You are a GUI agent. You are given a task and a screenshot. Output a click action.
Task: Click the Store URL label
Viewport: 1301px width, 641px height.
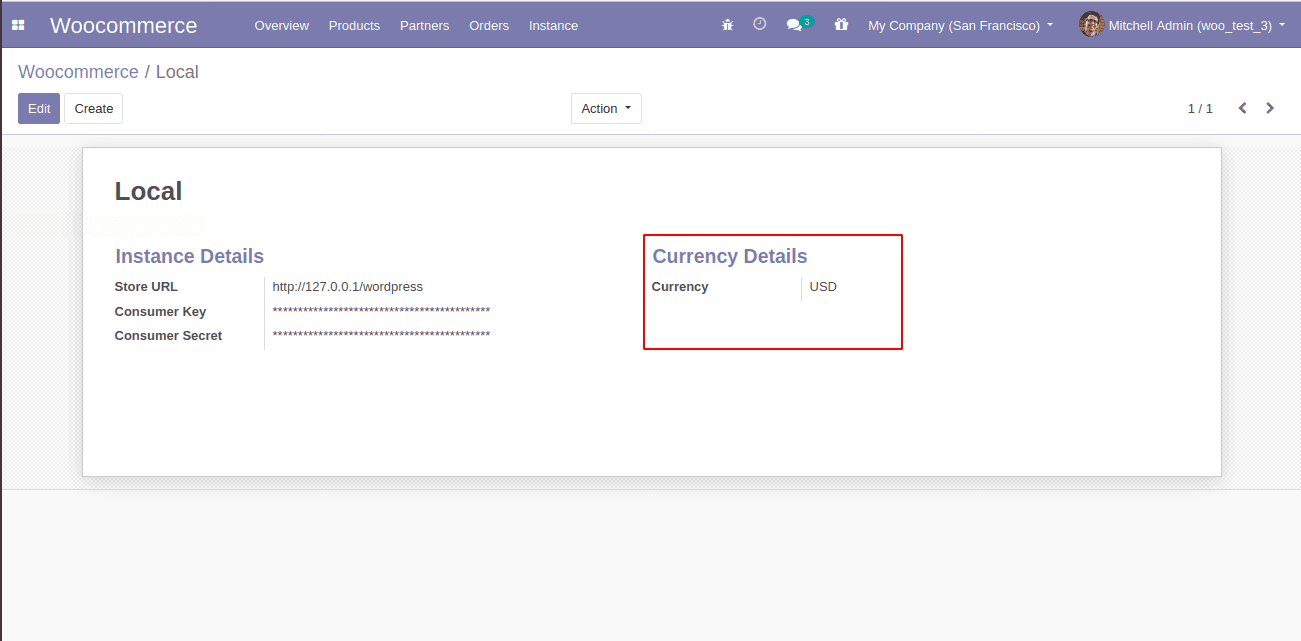[146, 287]
